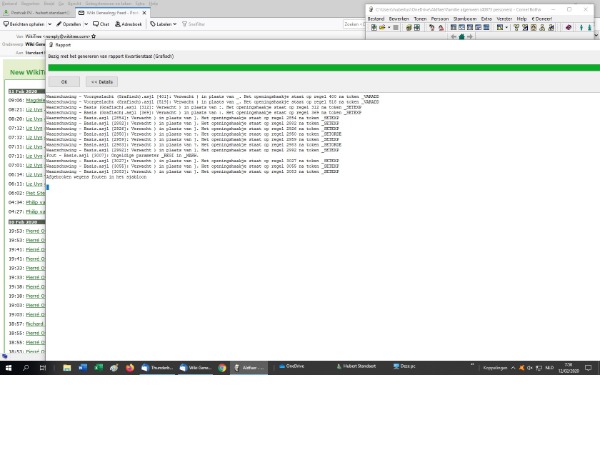Open the Bestand menu in Aldfaer

[x=376, y=18]
